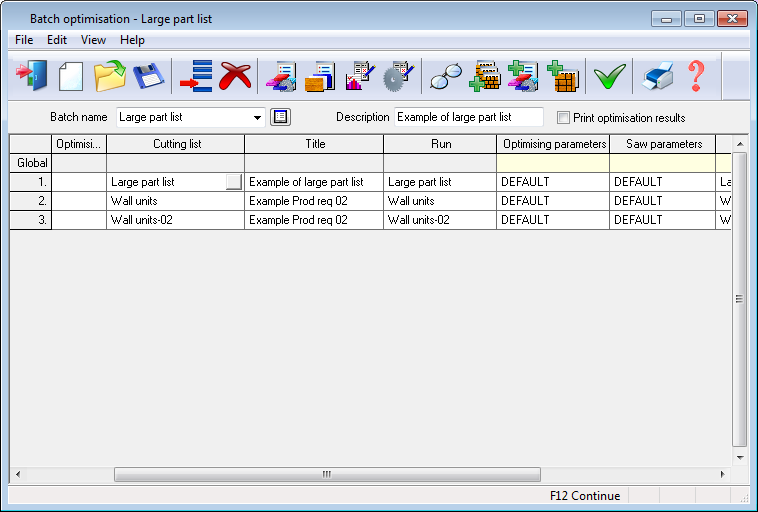Image resolution: width=758 pixels, height=512 pixels.
Task: Click the saw blade parameters icon
Action: (399, 76)
